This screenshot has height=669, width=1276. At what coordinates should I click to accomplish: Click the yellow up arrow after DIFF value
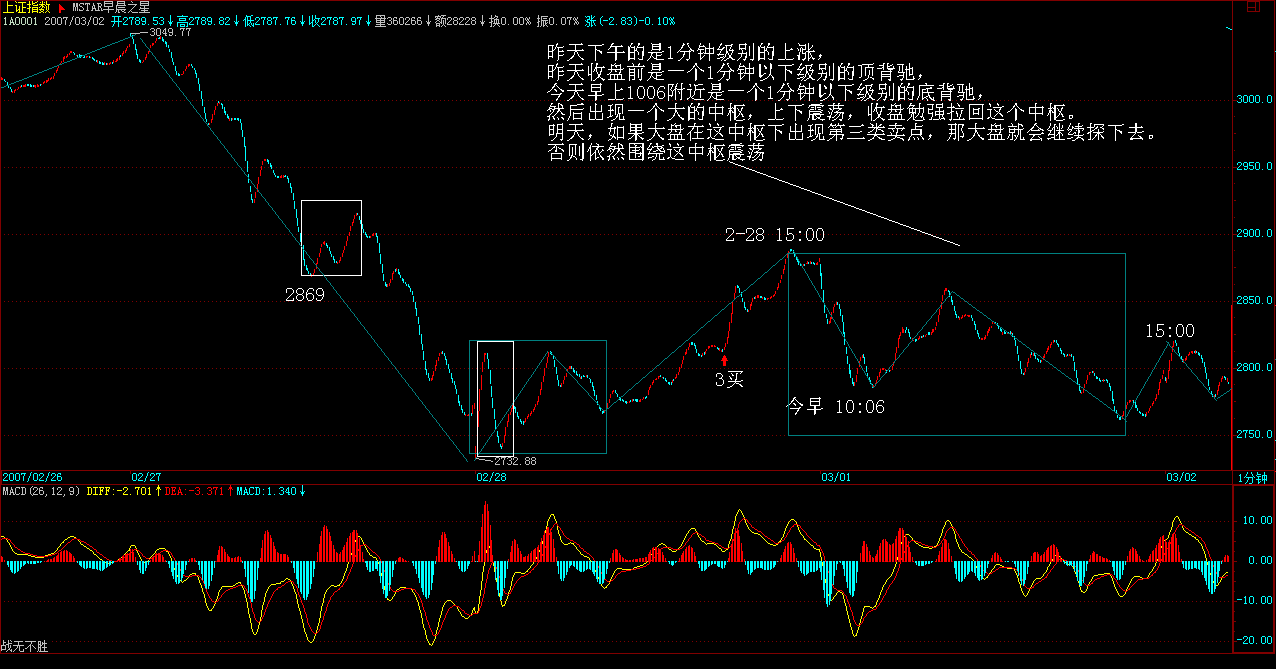(157, 491)
